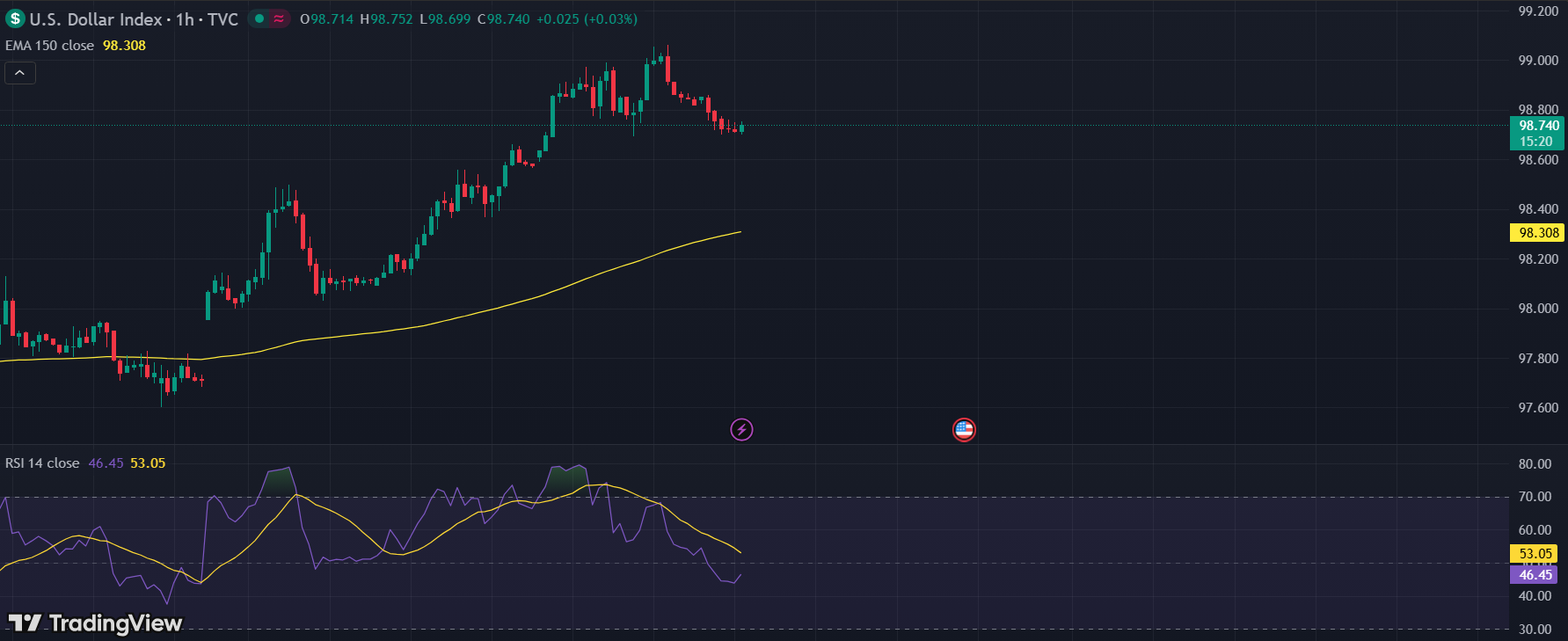Click the red approximate data mode icon
Screen dimensions: 1568x641
tap(279, 18)
